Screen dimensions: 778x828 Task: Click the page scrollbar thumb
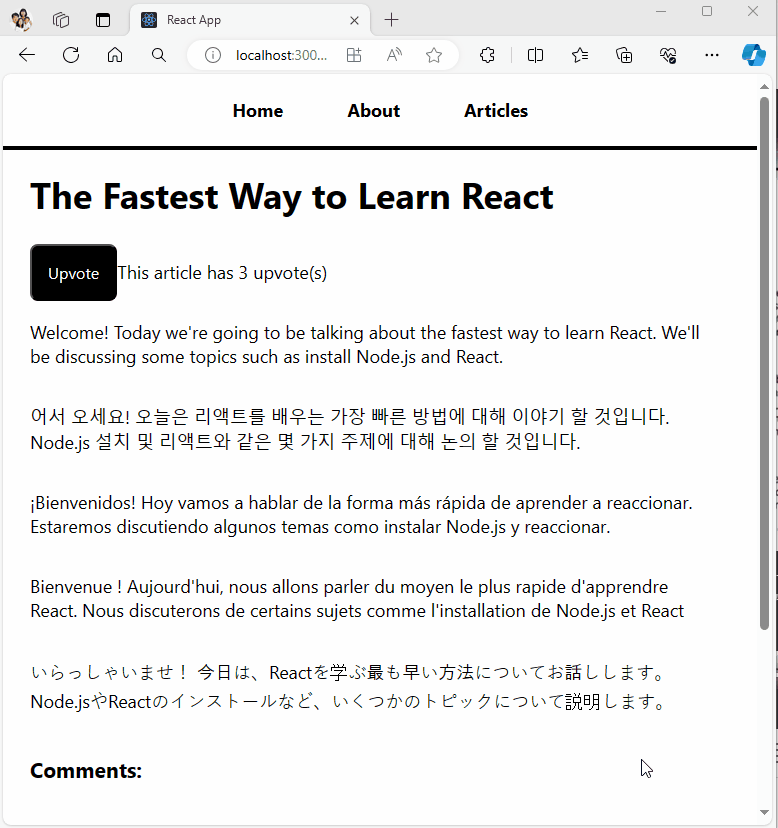(764, 363)
